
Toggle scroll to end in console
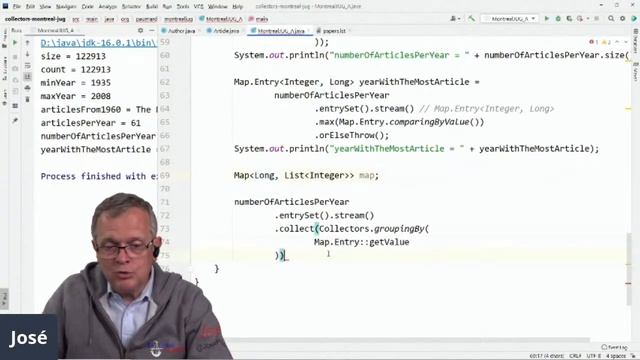point(27,77)
